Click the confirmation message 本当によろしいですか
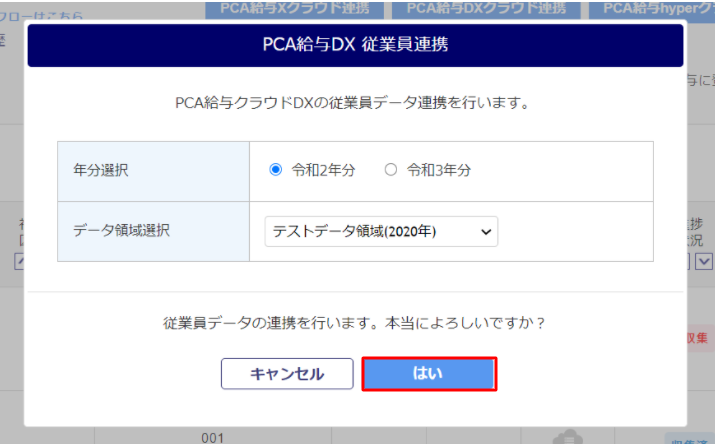The width and height of the screenshot is (715, 444). pos(465,323)
